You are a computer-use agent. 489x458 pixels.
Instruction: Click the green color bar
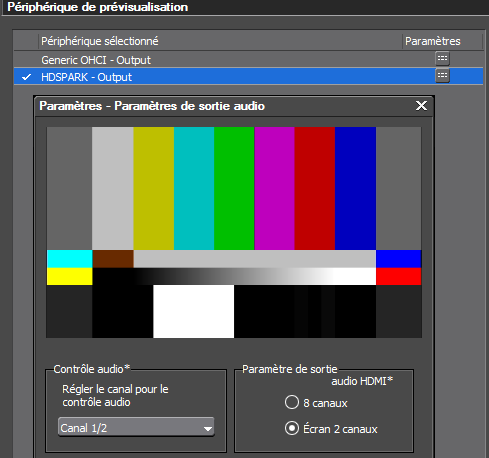click(234, 188)
